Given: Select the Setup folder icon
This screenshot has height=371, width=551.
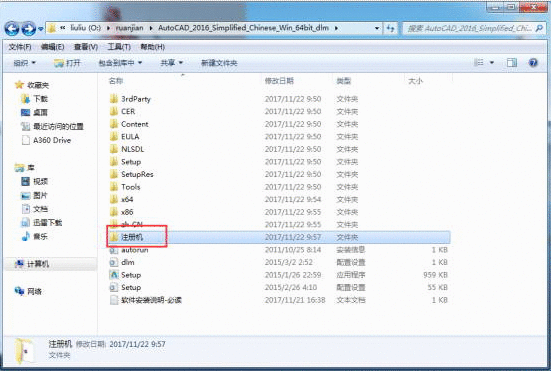Looking at the screenshot, I should pyautogui.click(x=114, y=162).
